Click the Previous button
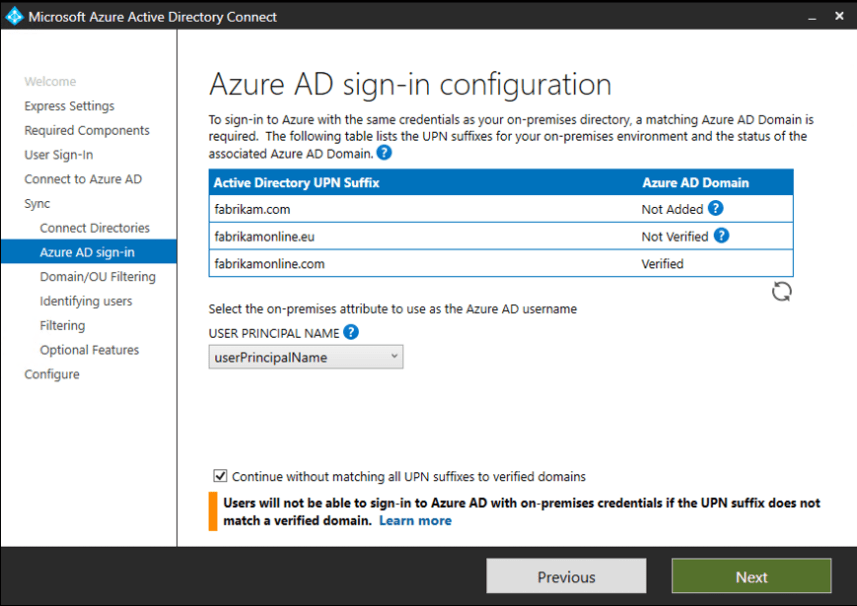Screen dimensions: 857x606 566,577
